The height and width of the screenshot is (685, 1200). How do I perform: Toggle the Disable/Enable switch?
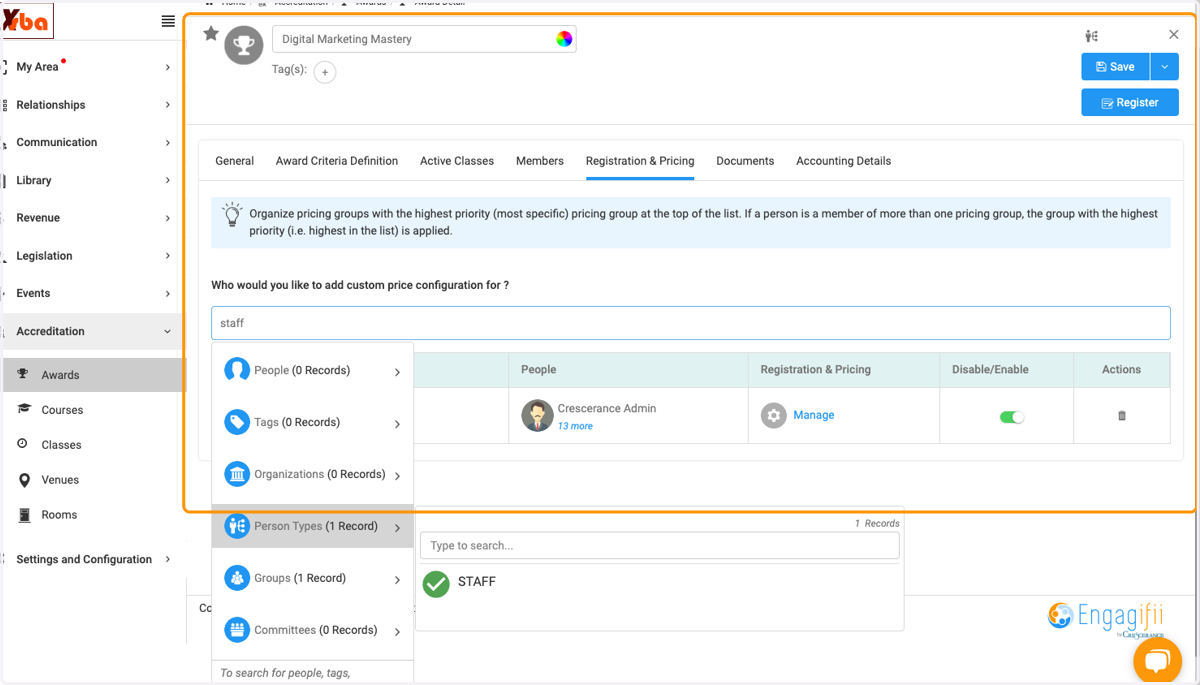pyautogui.click(x=1012, y=417)
